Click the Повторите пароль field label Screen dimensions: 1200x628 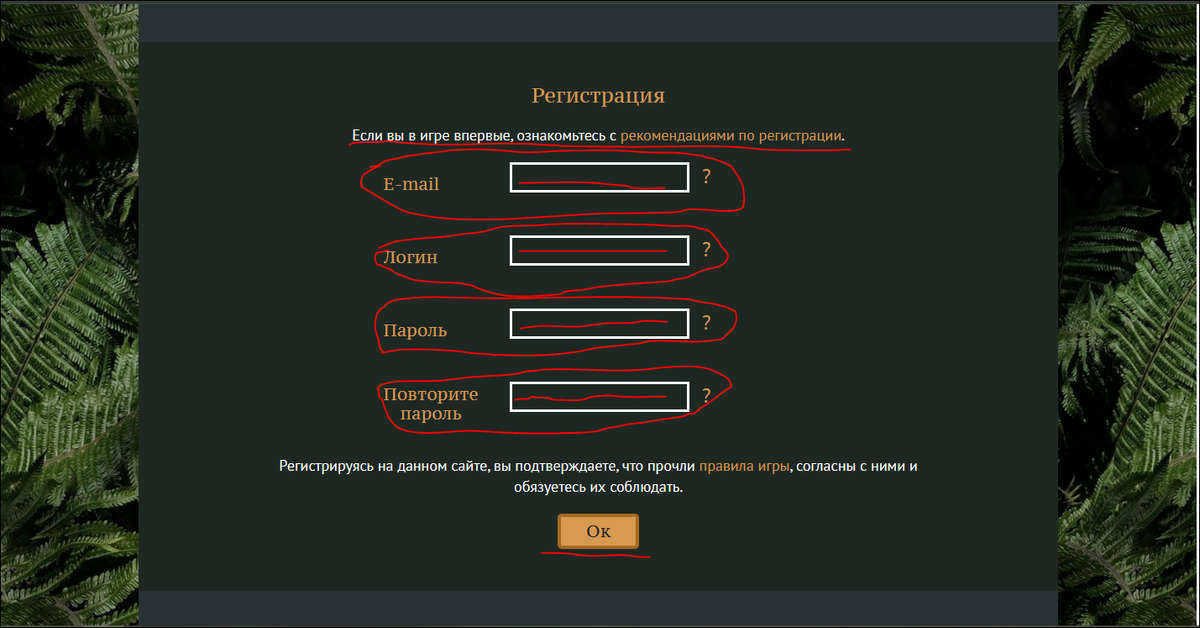coord(431,404)
